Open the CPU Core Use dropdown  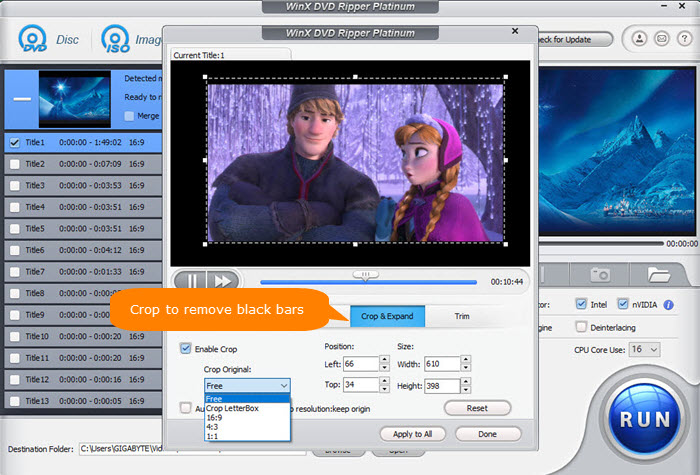tap(645, 350)
